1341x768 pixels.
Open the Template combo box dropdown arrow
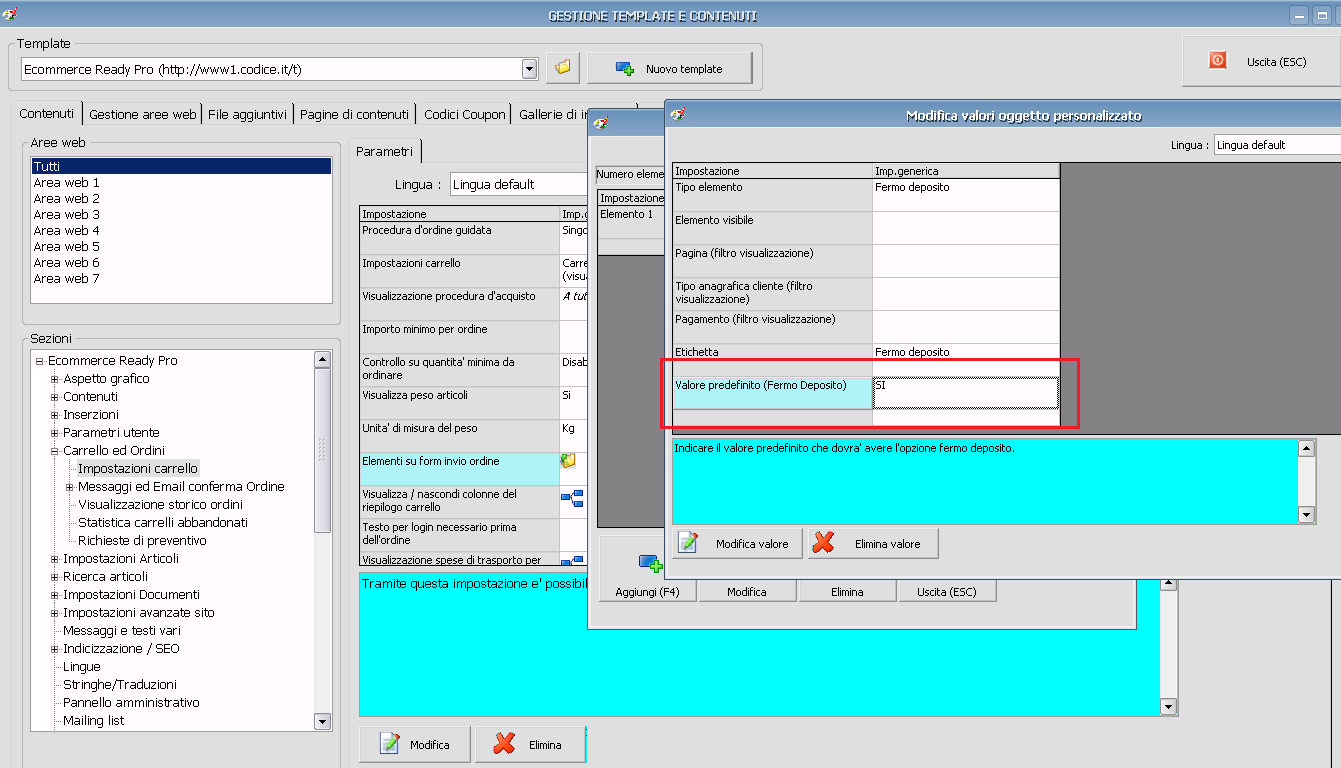tap(530, 69)
